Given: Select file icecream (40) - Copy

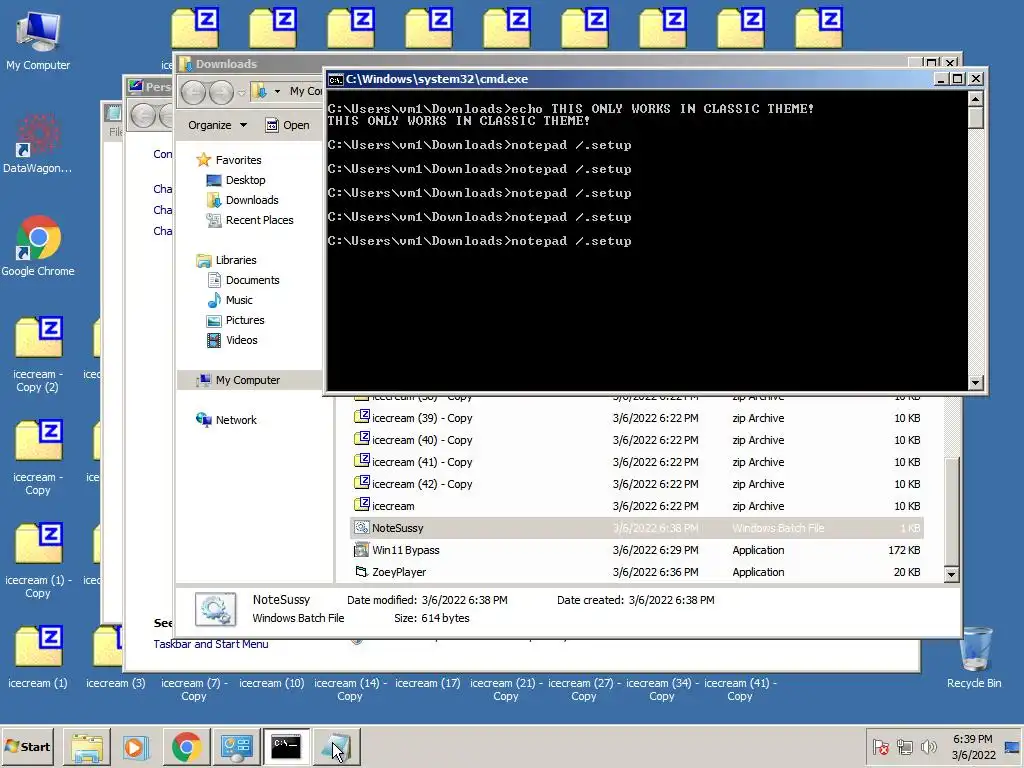Looking at the screenshot, I should (x=637, y=440).
